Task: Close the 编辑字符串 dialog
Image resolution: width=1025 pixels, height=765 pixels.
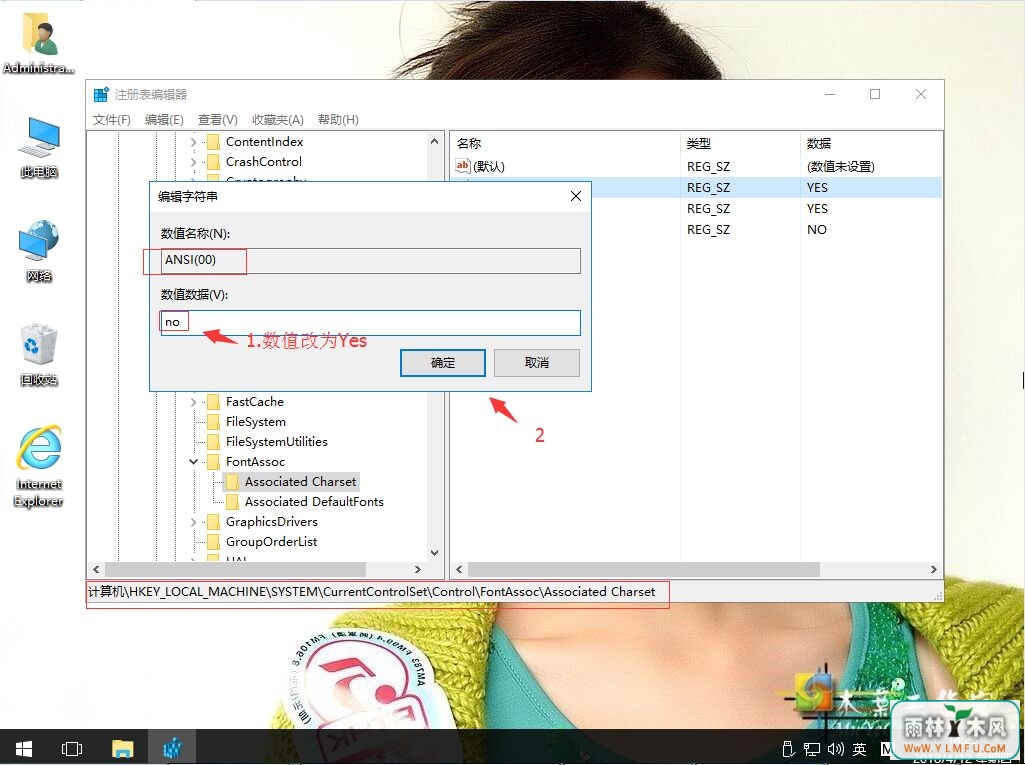Action: coord(576,196)
